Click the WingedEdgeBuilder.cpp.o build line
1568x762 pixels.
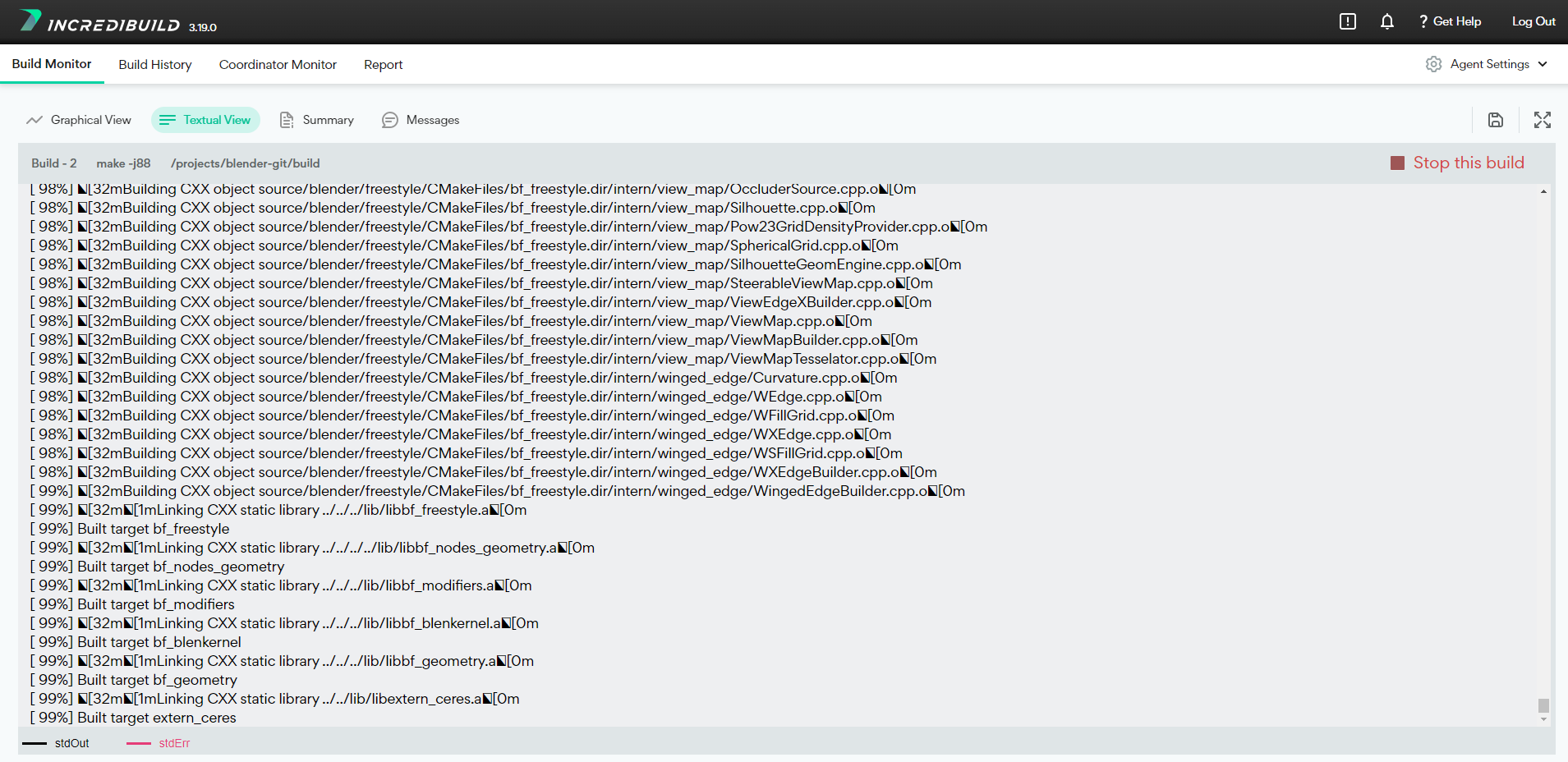(x=498, y=491)
